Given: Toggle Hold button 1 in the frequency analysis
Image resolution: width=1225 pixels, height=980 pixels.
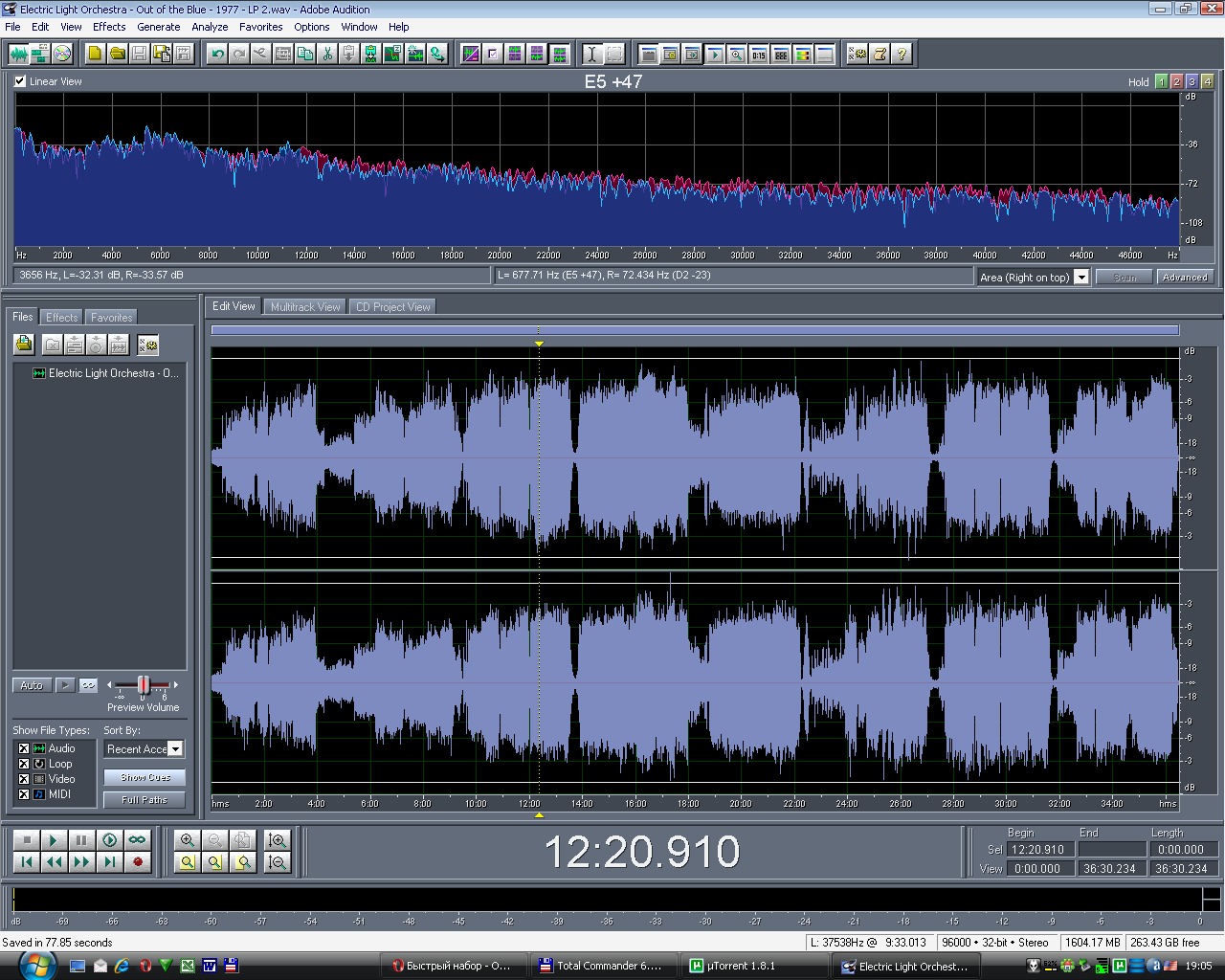Looking at the screenshot, I should 1161,81.
